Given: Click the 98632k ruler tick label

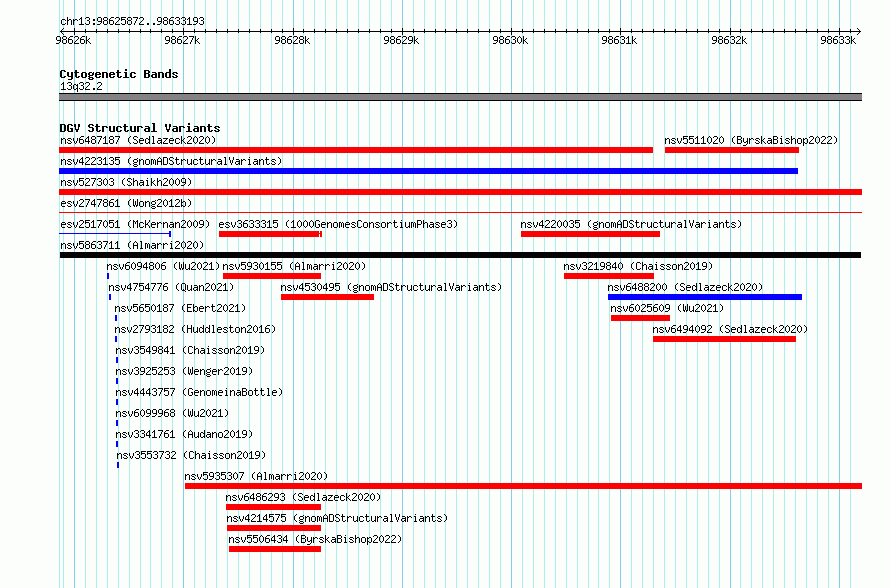Looking at the screenshot, I should pos(729,40).
